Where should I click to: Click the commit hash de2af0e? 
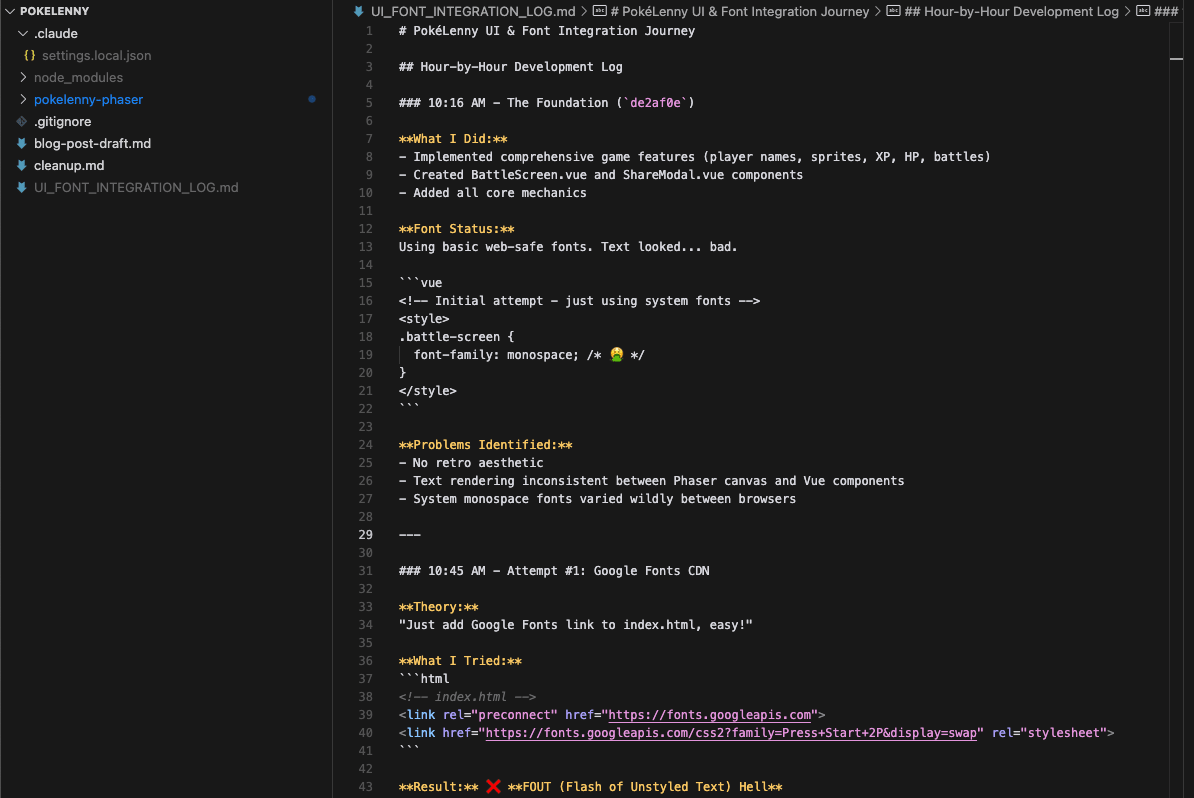655,103
